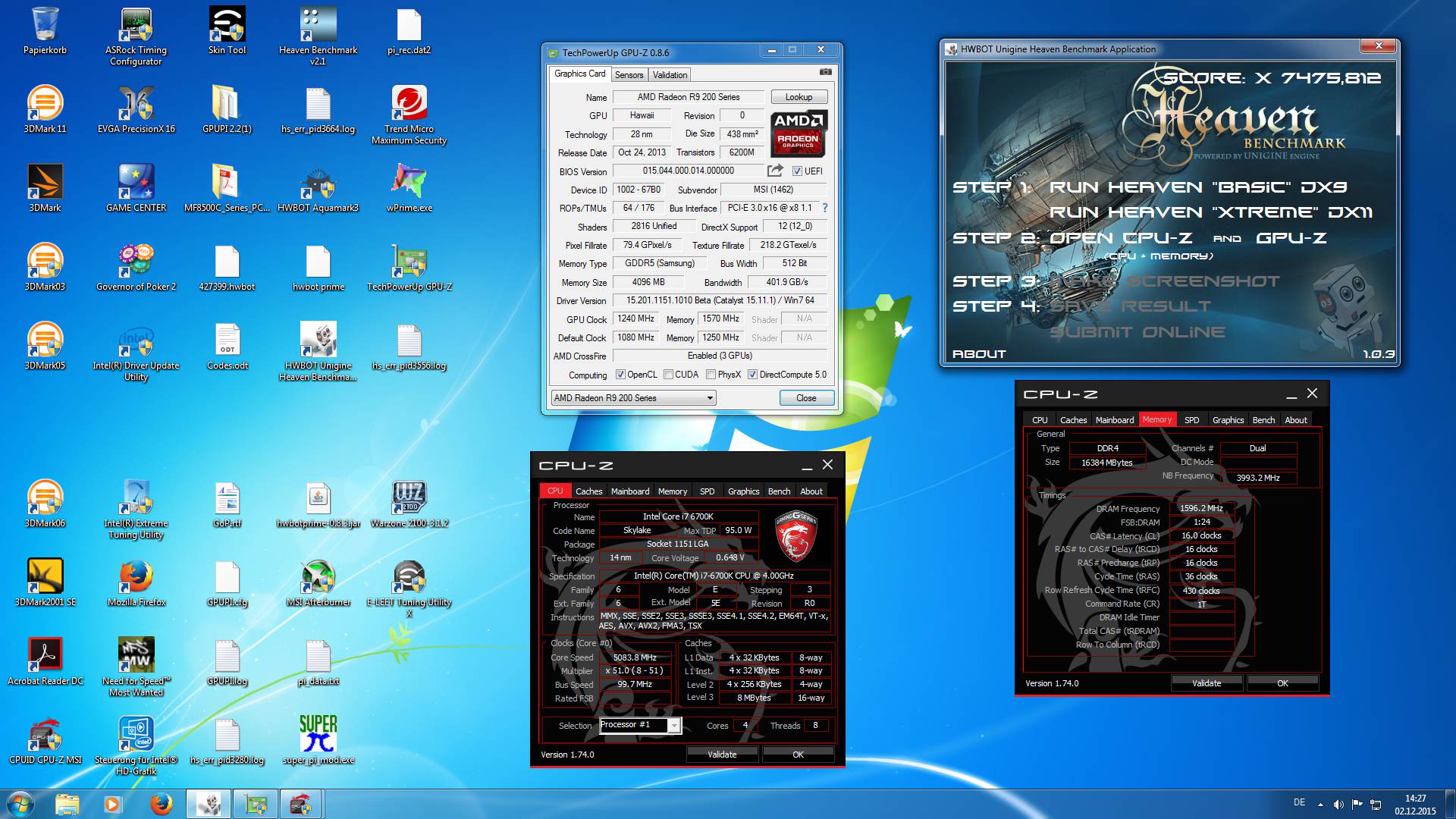Open Windows Explorer from the taskbar

(x=67, y=804)
